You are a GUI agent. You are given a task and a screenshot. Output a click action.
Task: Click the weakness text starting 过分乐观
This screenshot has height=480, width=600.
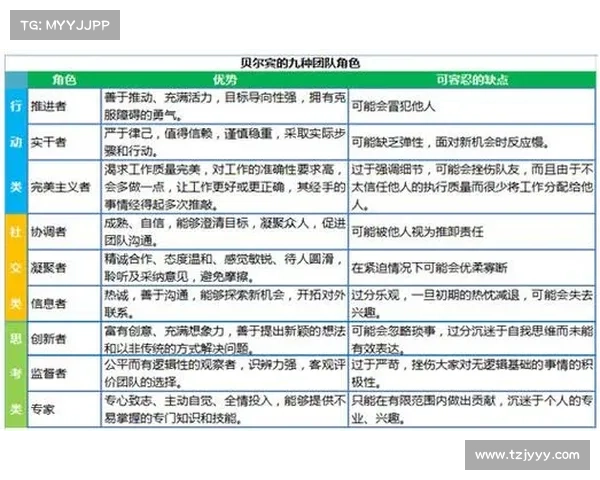(x=472, y=304)
